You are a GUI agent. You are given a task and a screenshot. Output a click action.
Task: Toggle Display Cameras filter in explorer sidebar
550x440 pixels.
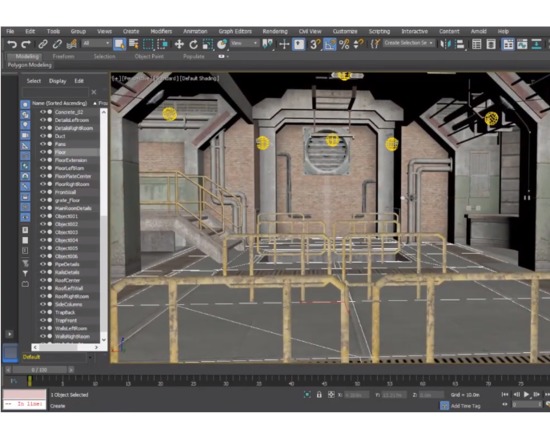click(x=25, y=135)
